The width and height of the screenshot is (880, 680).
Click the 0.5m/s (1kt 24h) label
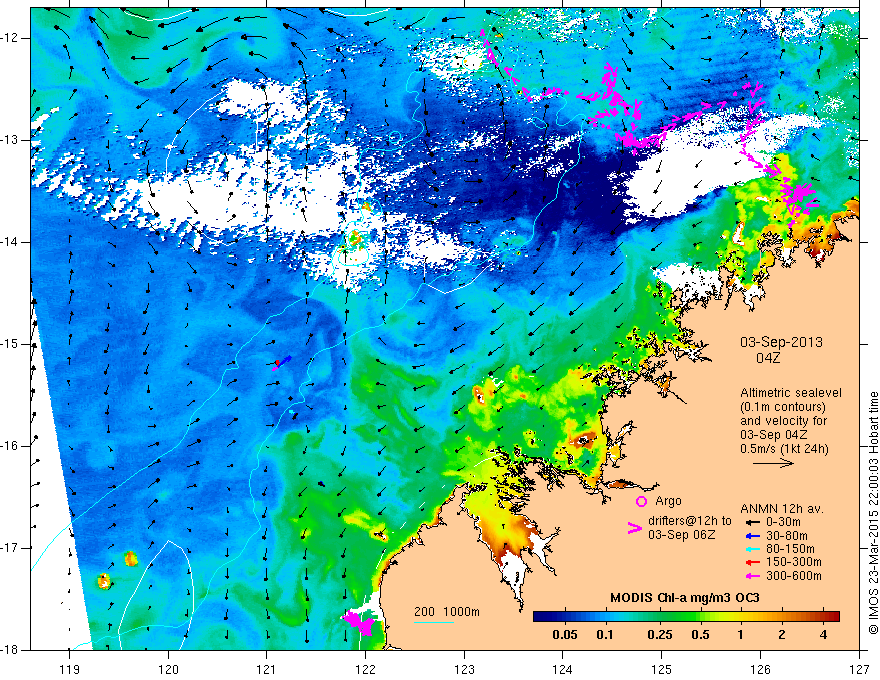(x=784, y=449)
